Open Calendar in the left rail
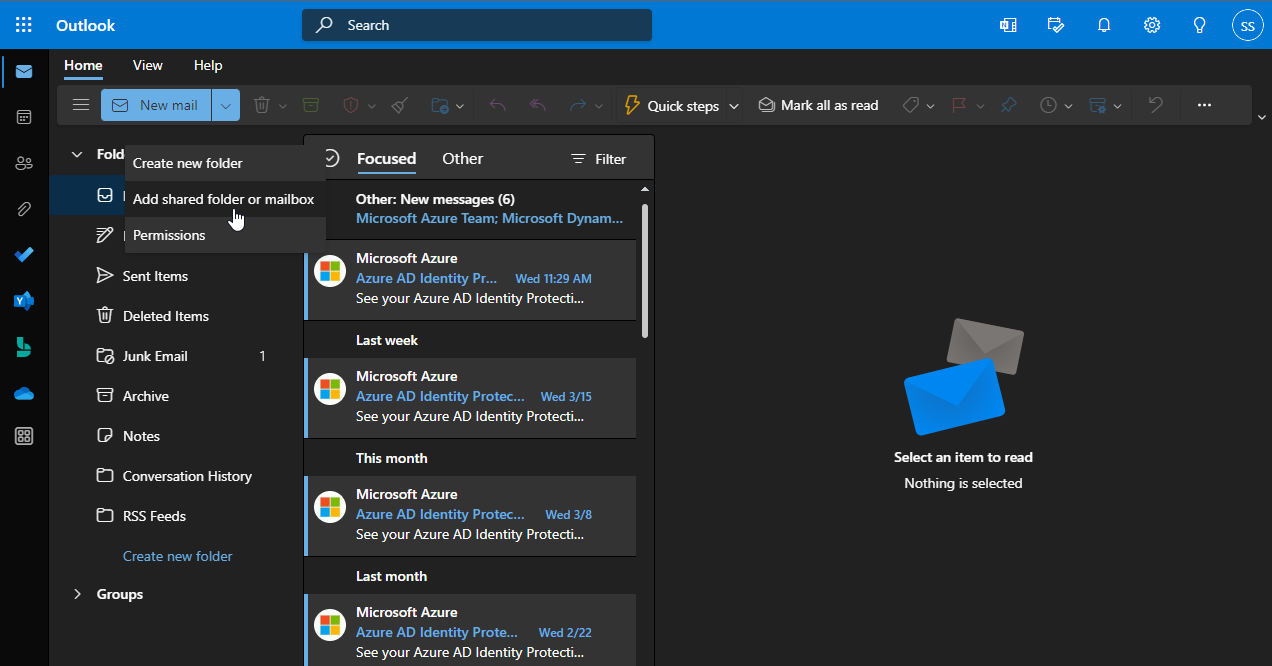This screenshot has width=1272, height=666. [x=24, y=117]
